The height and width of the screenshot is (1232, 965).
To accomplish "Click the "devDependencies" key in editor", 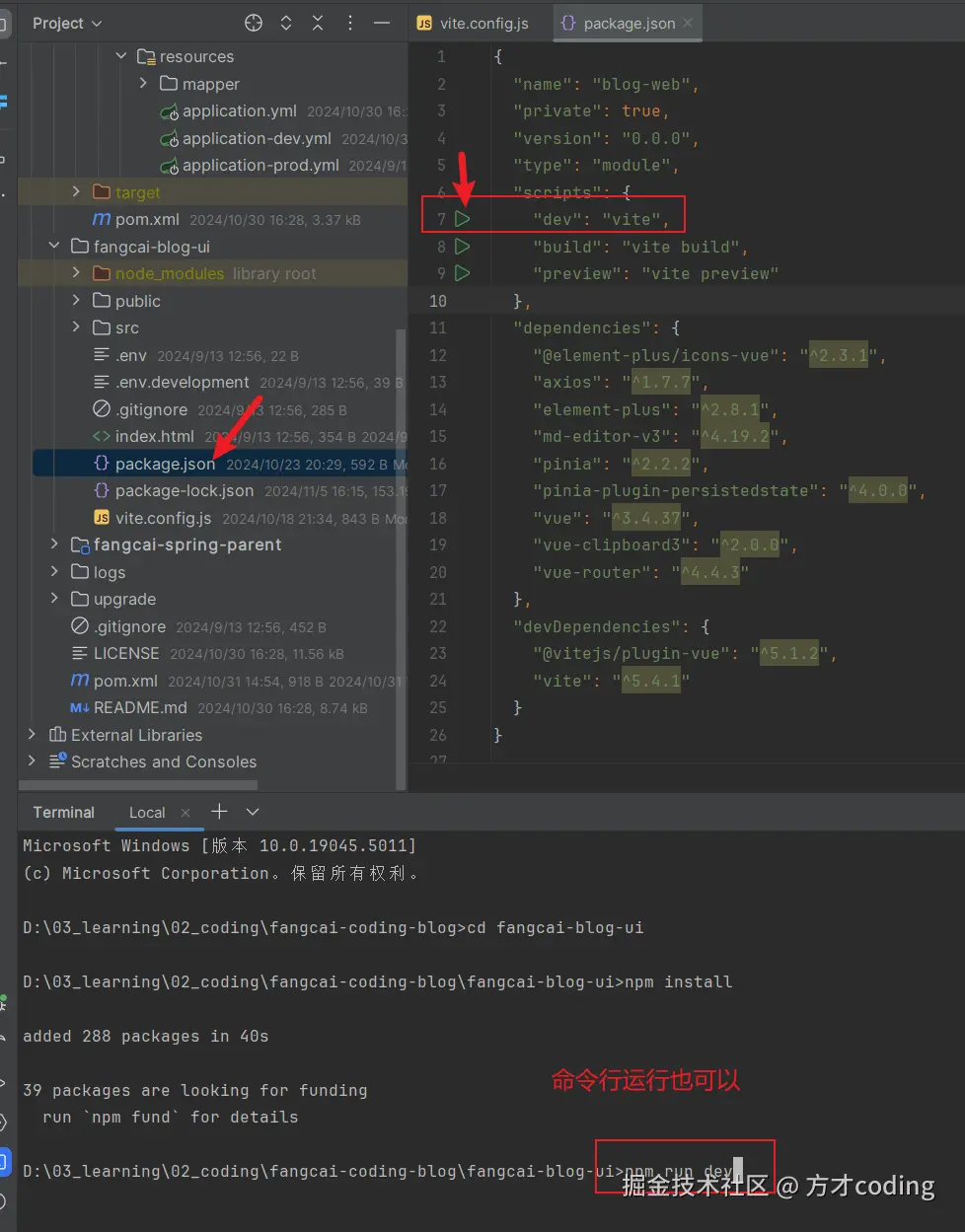I will [x=601, y=626].
